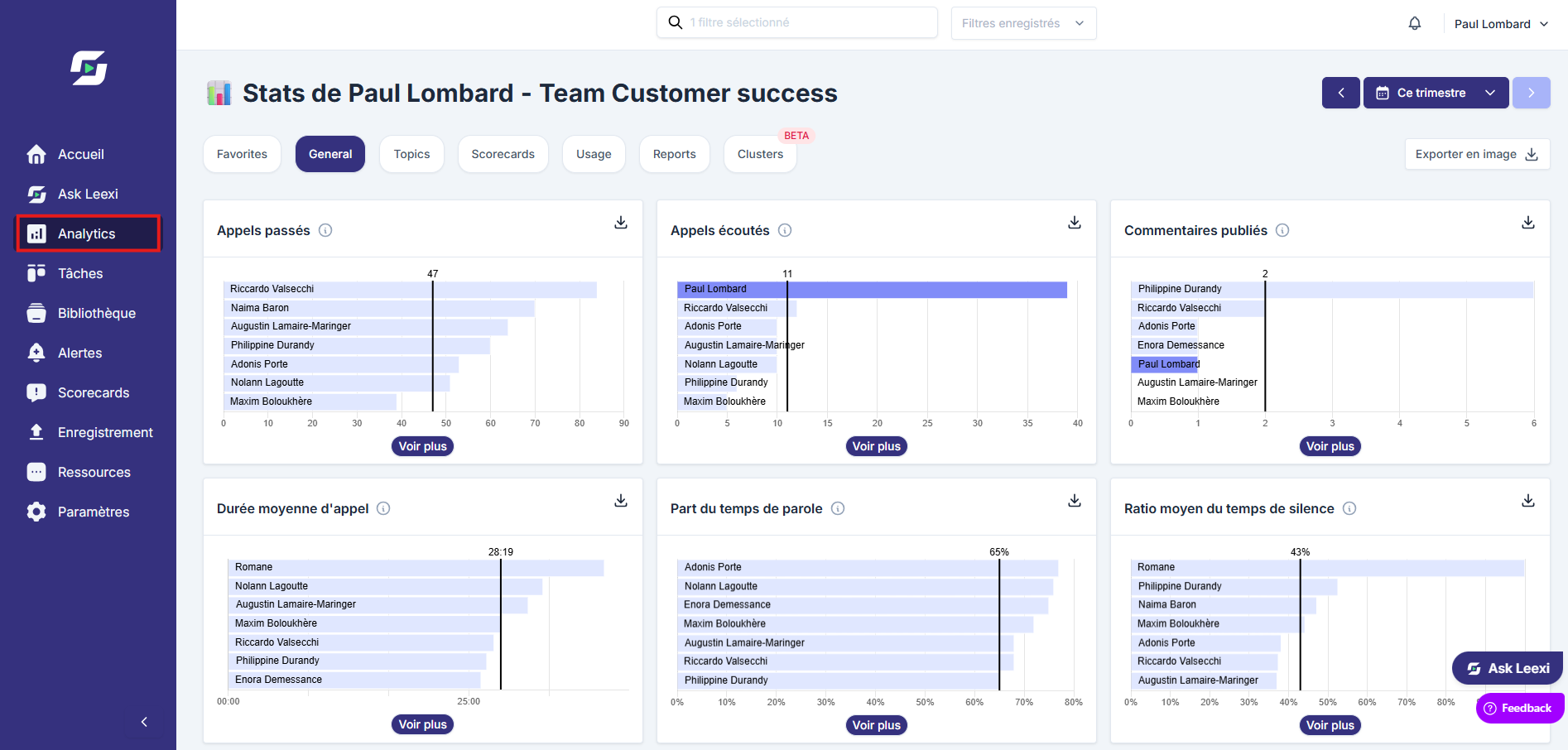Open the notifications bell

click(1415, 23)
